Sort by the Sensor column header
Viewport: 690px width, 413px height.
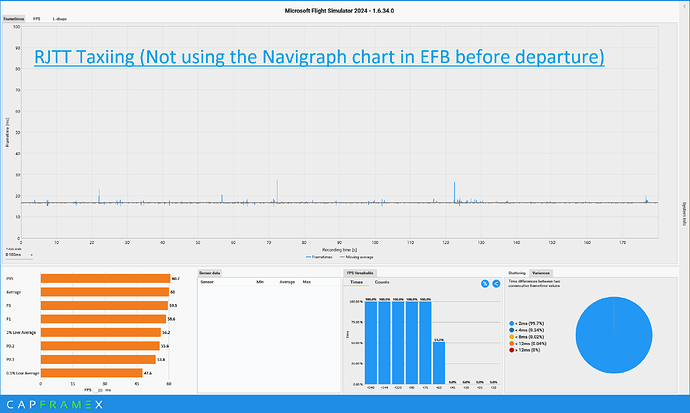[207, 281]
